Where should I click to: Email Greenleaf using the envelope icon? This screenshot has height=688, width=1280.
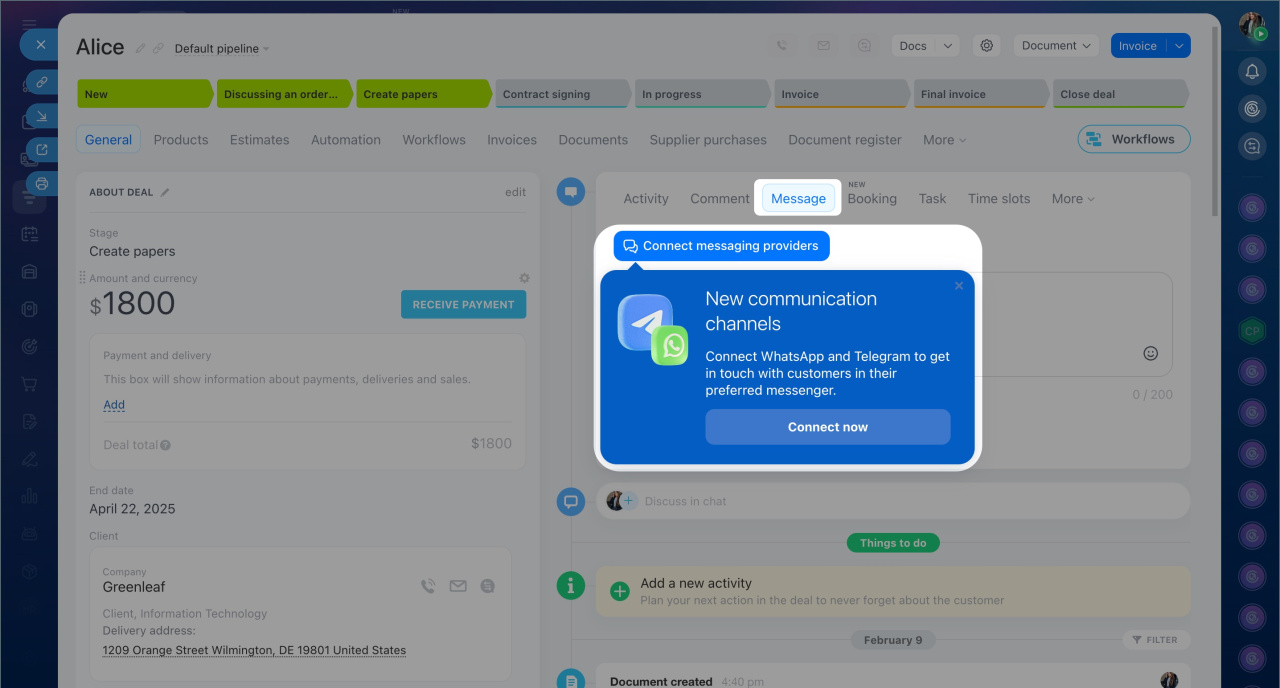pyautogui.click(x=458, y=587)
